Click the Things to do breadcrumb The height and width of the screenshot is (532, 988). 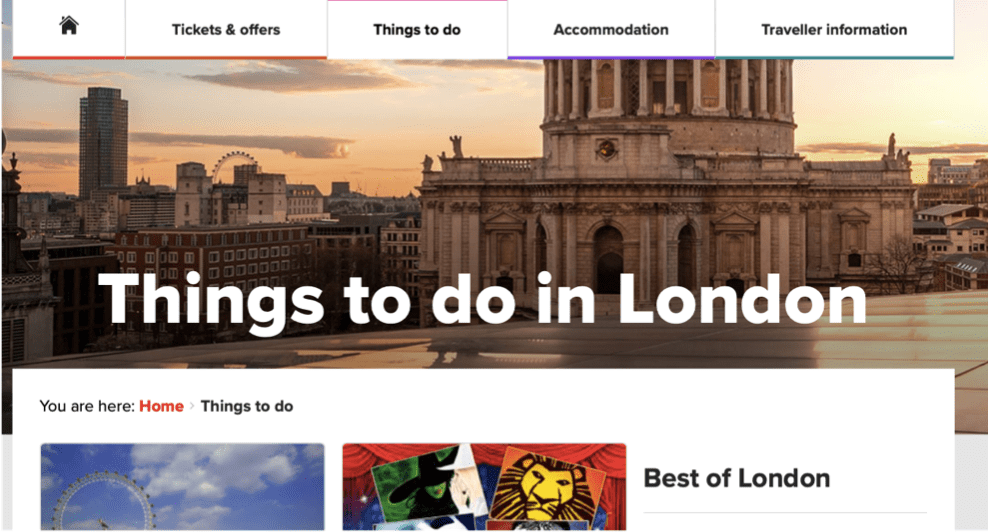[247, 406]
